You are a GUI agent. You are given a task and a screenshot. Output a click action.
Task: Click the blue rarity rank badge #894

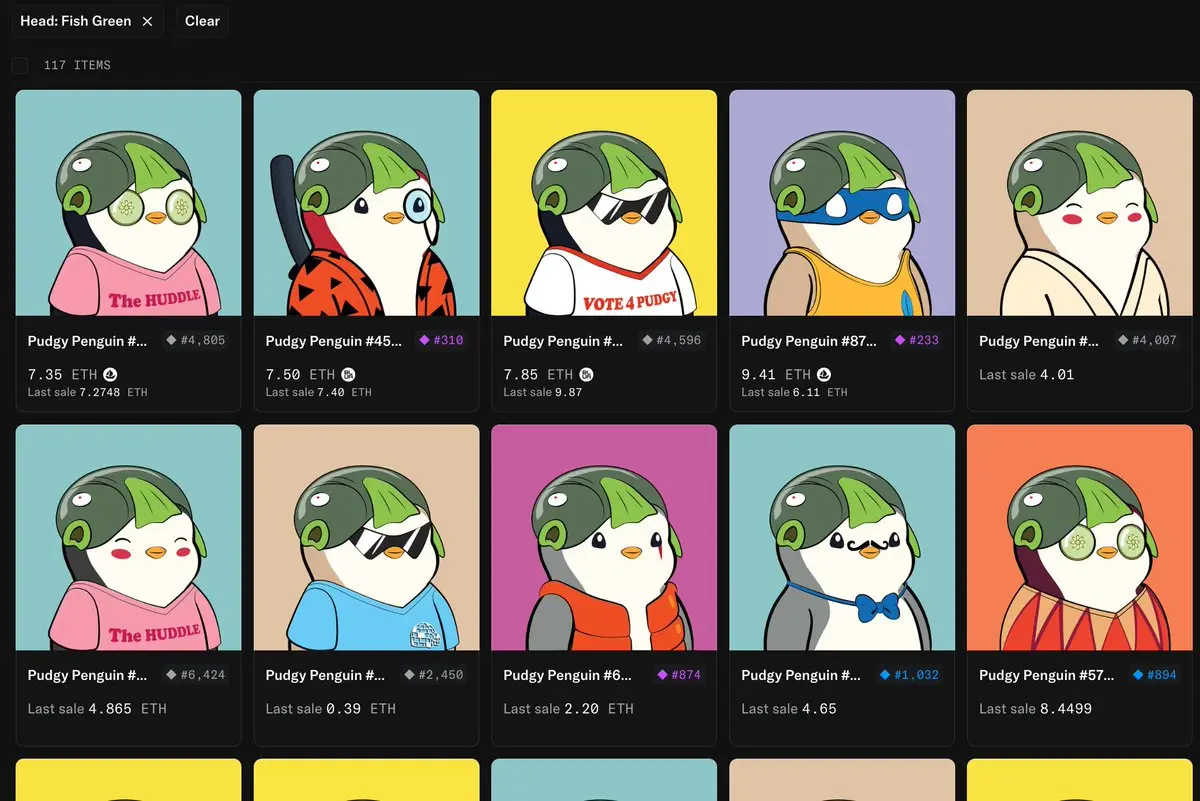tap(1155, 675)
